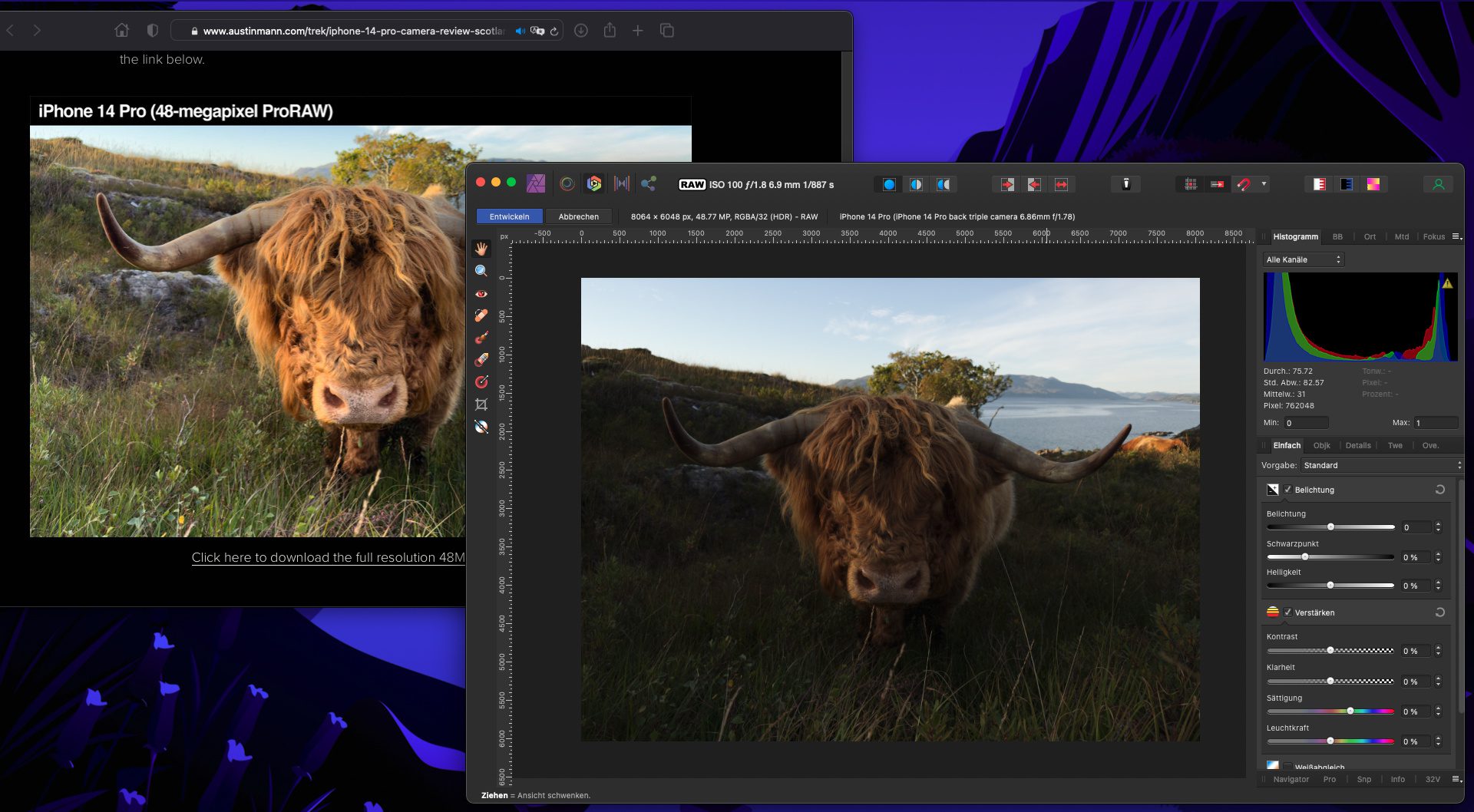
Task: Click the Safari address bar URL
Action: click(353, 31)
